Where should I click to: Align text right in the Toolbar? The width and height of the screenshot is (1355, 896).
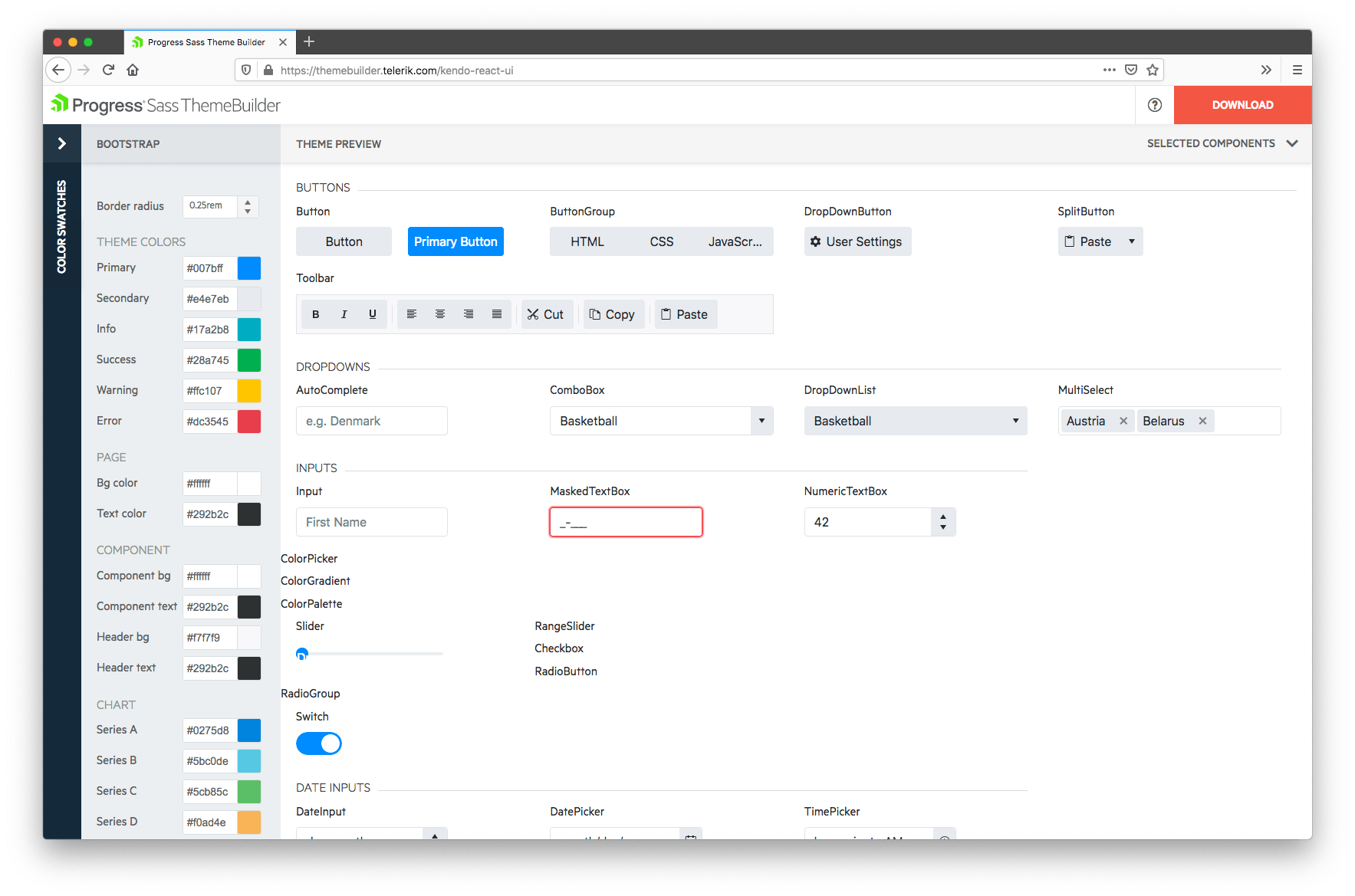(x=469, y=314)
